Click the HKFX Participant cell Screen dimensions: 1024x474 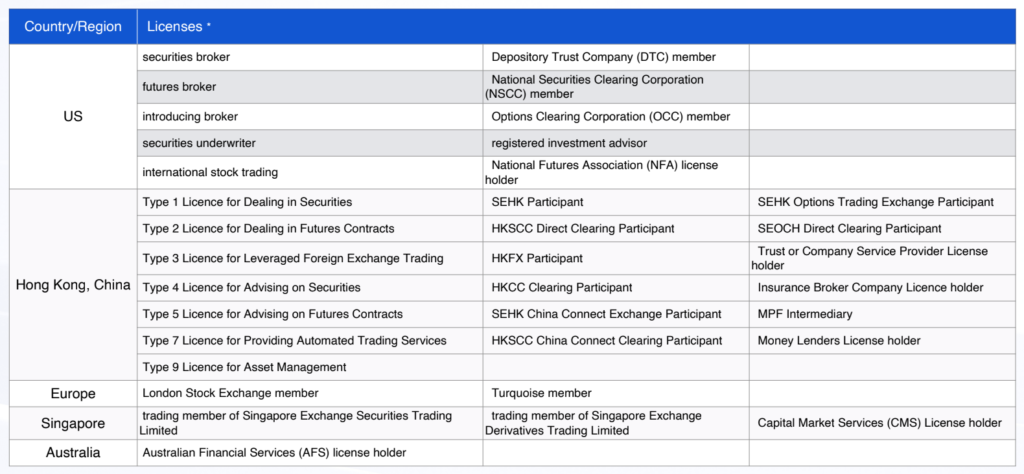coord(616,259)
